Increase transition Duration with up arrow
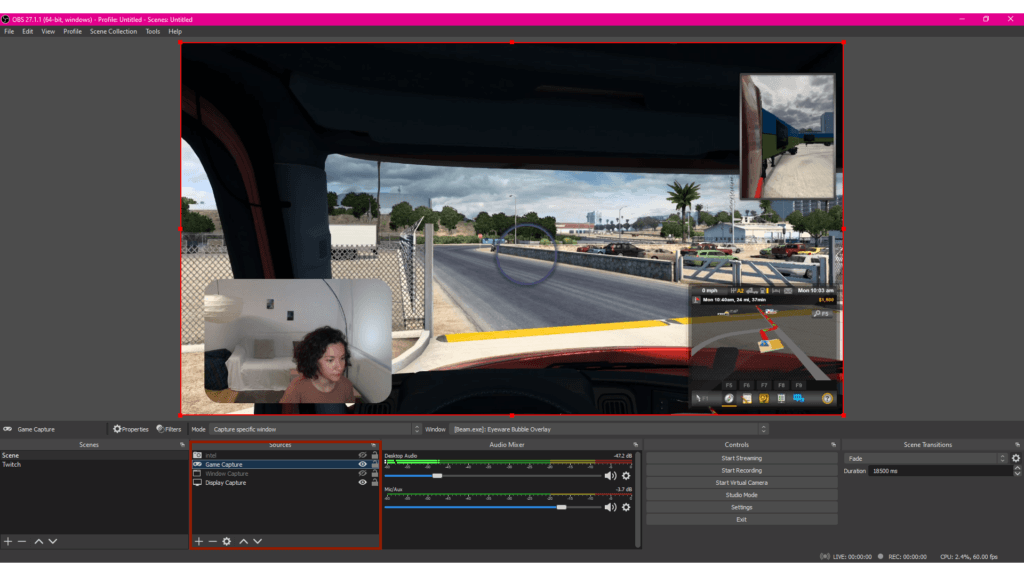This screenshot has width=1024, height=576. [x=1017, y=468]
